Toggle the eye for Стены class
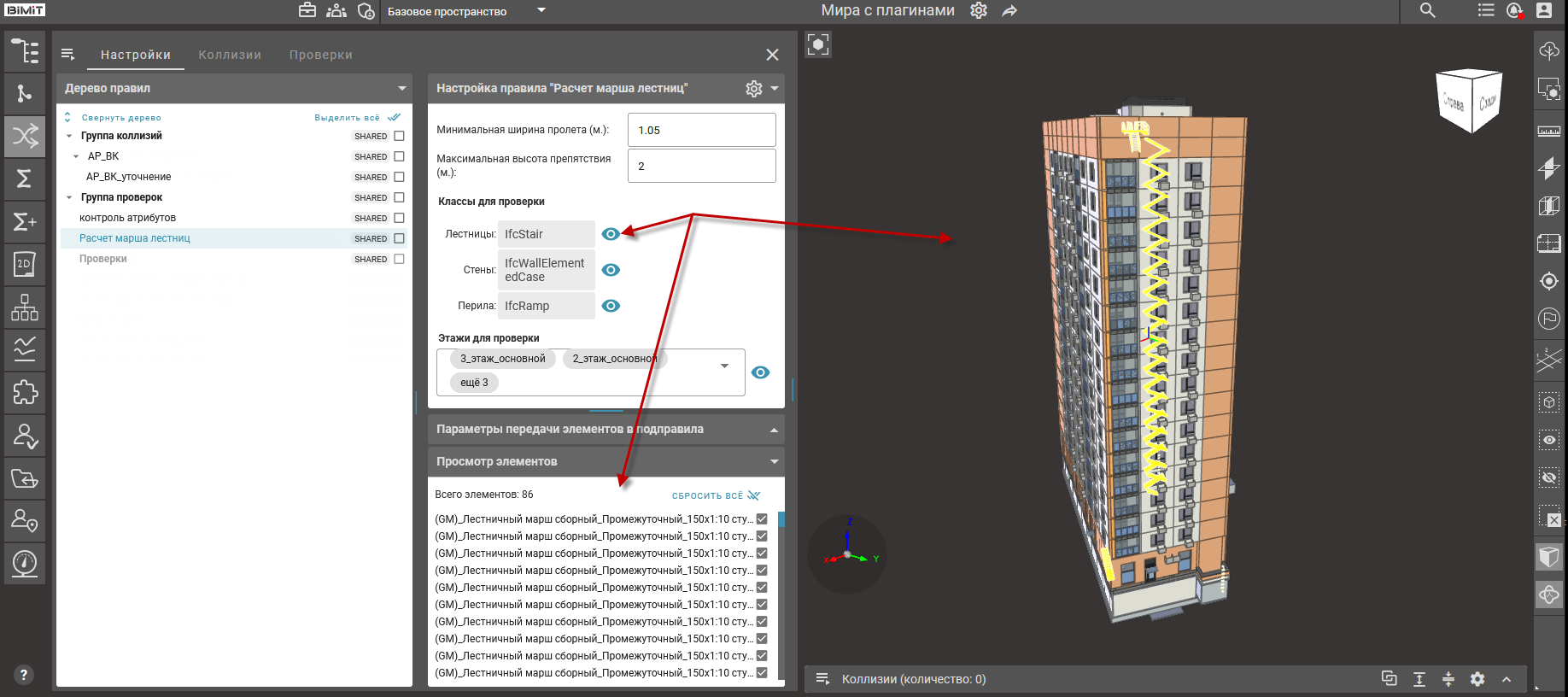The image size is (1568, 697). coord(611,270)
